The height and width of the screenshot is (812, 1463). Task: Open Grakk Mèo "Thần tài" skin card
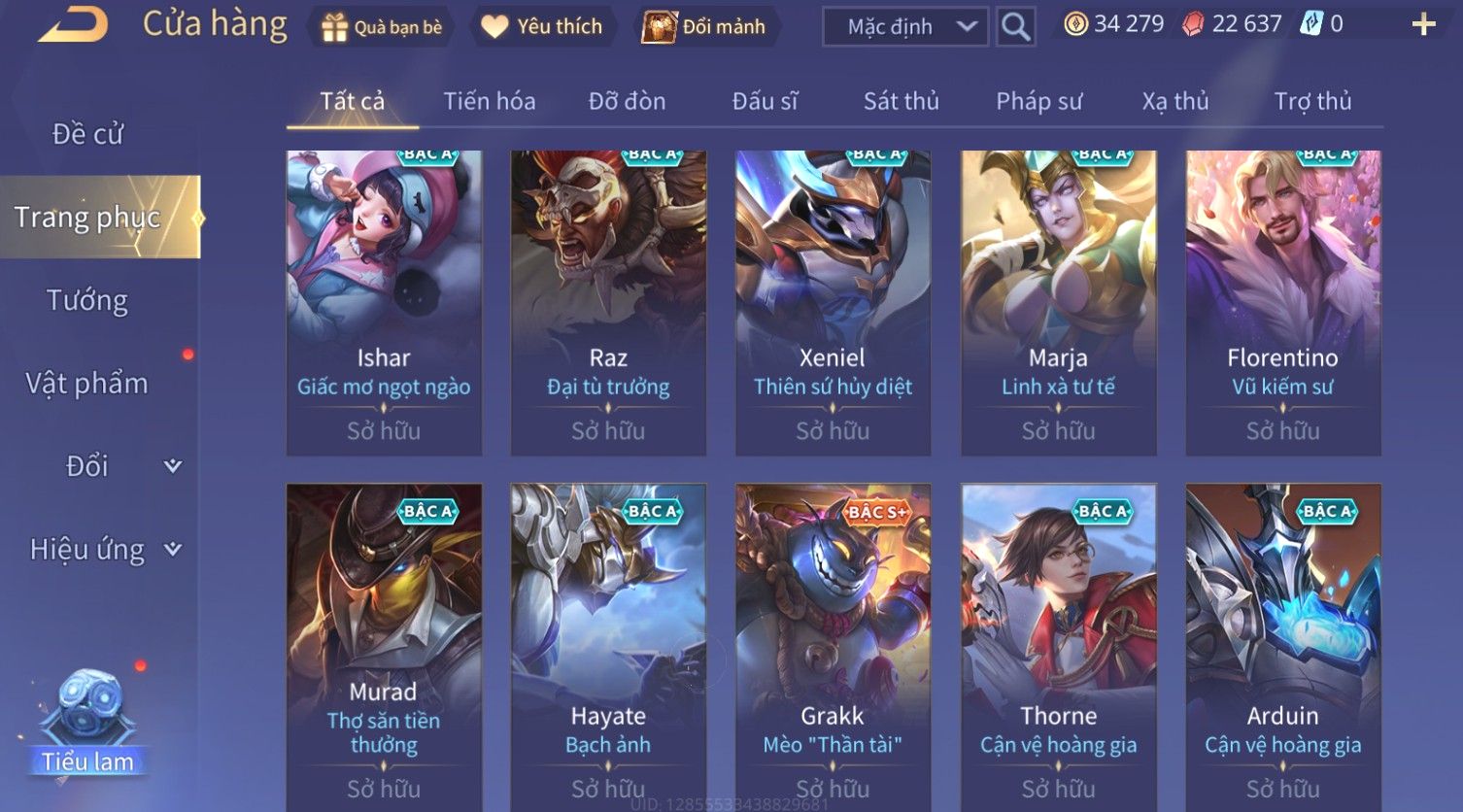pos(833,647)
